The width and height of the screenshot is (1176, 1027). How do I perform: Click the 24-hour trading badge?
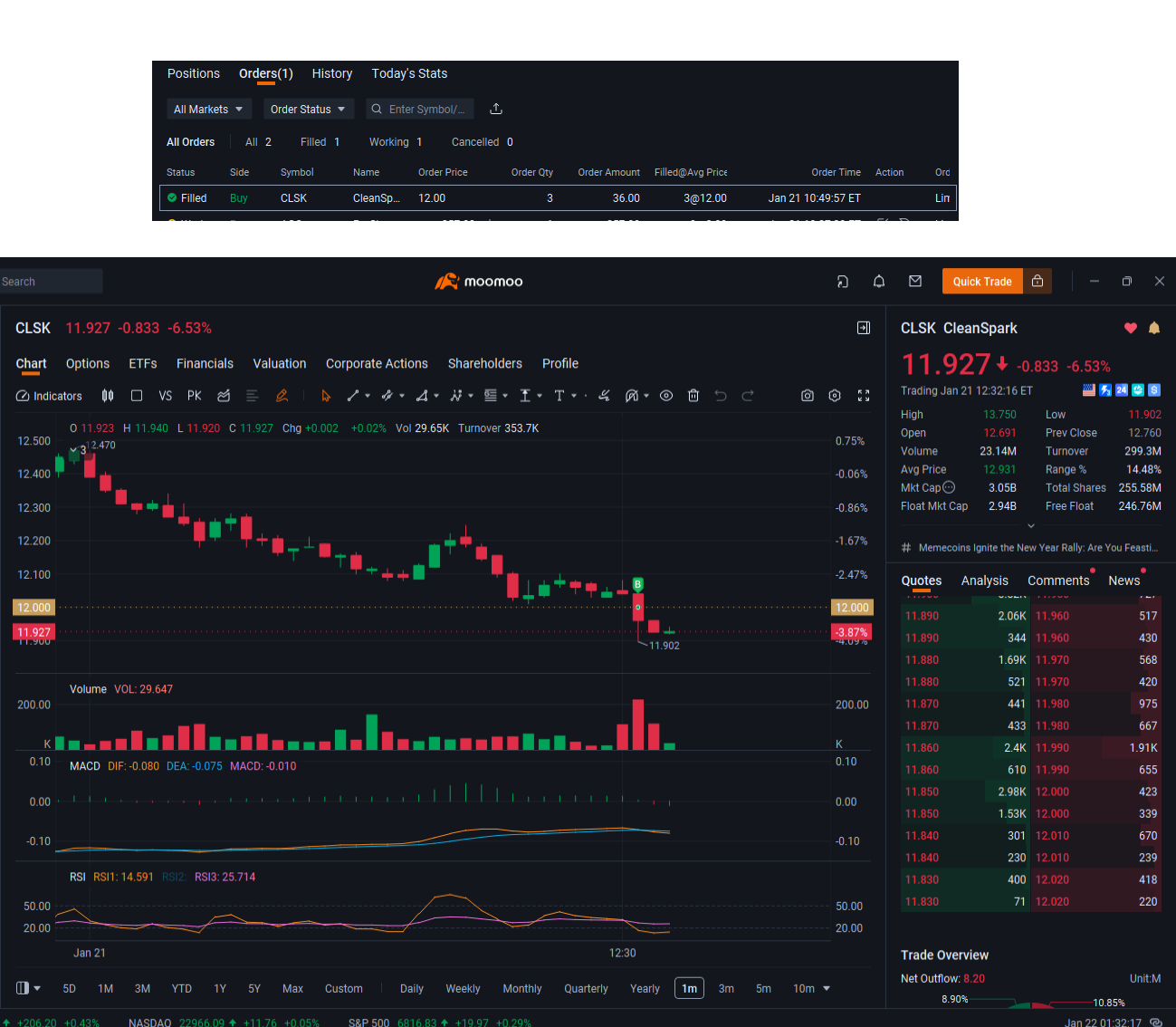(1122, 390)
